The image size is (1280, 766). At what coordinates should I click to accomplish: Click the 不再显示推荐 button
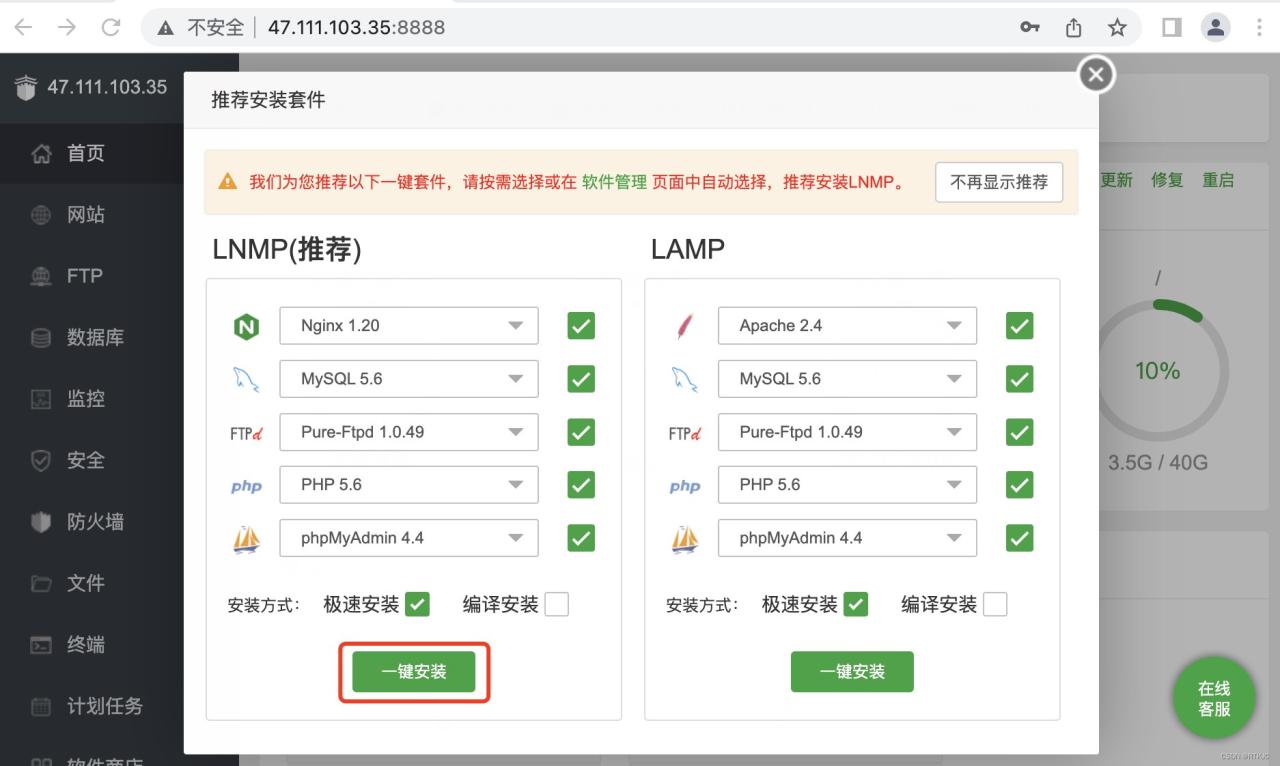tap(999, 182)
